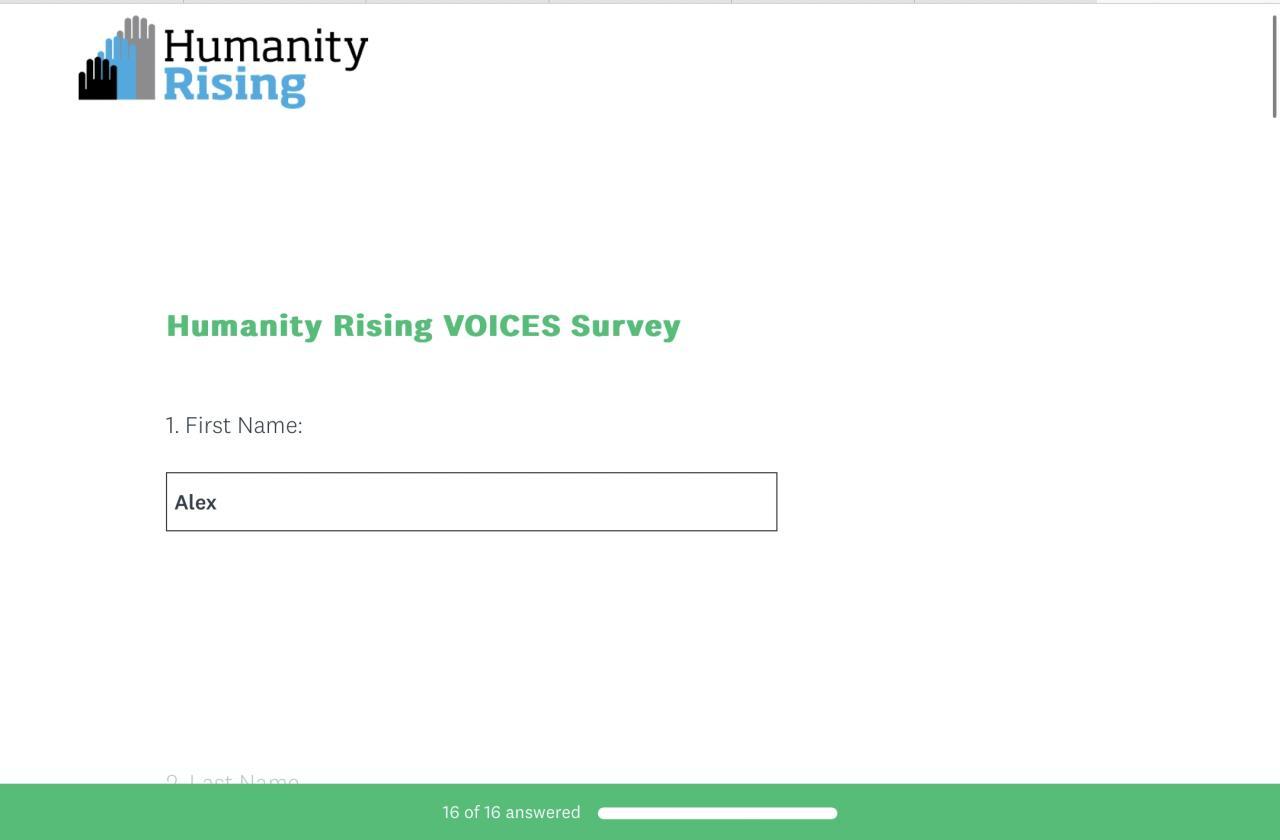Click the "16 of 16 answered" counter
This screenshot has height=840, width=1280.
pyautogui.click(x=511, y=812)
